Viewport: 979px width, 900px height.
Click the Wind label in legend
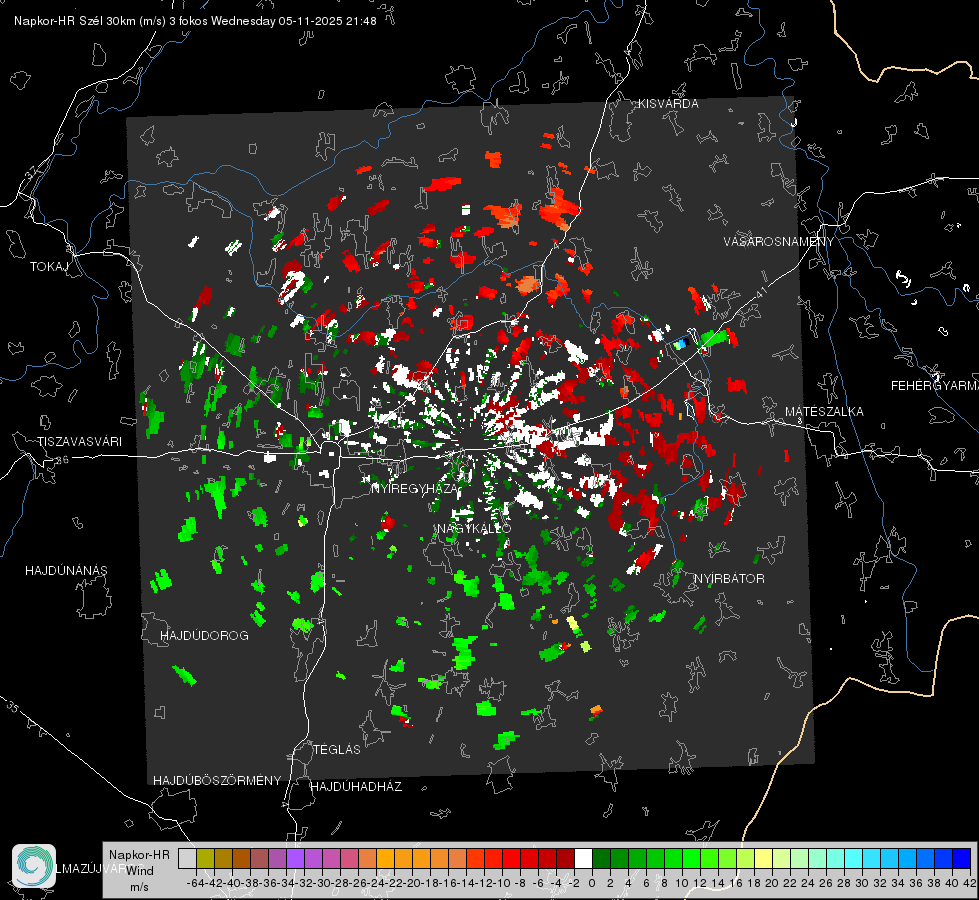(x=140, y=871)
